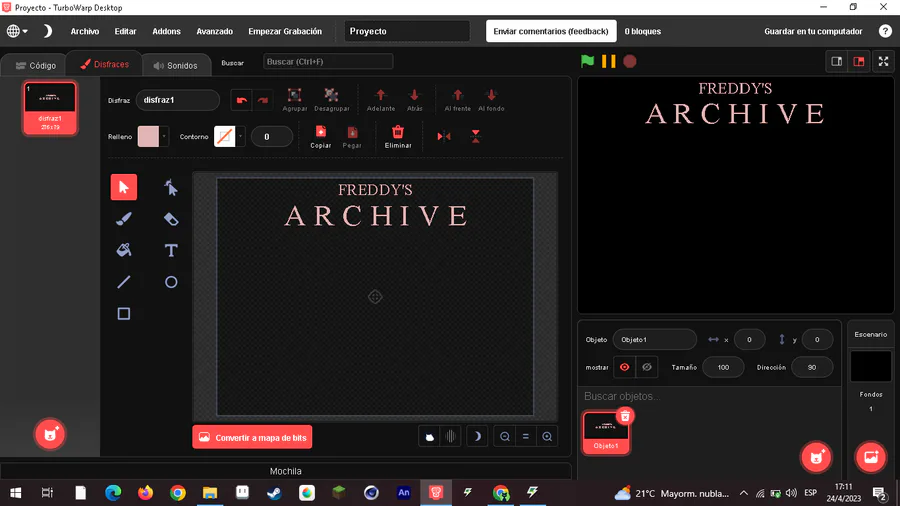The height and width of the screenshot is (506, 900).
Task: Show sprite with the eye icon
Action: coord(624,367)
